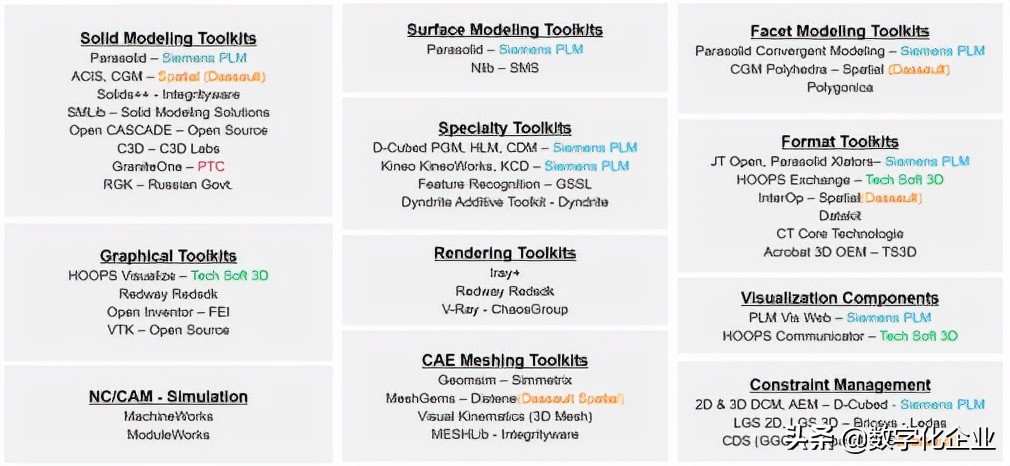Viewport: 1010px width, 466px height.
Task: Click the ModuleWorks entry
Action: point(168,434)
